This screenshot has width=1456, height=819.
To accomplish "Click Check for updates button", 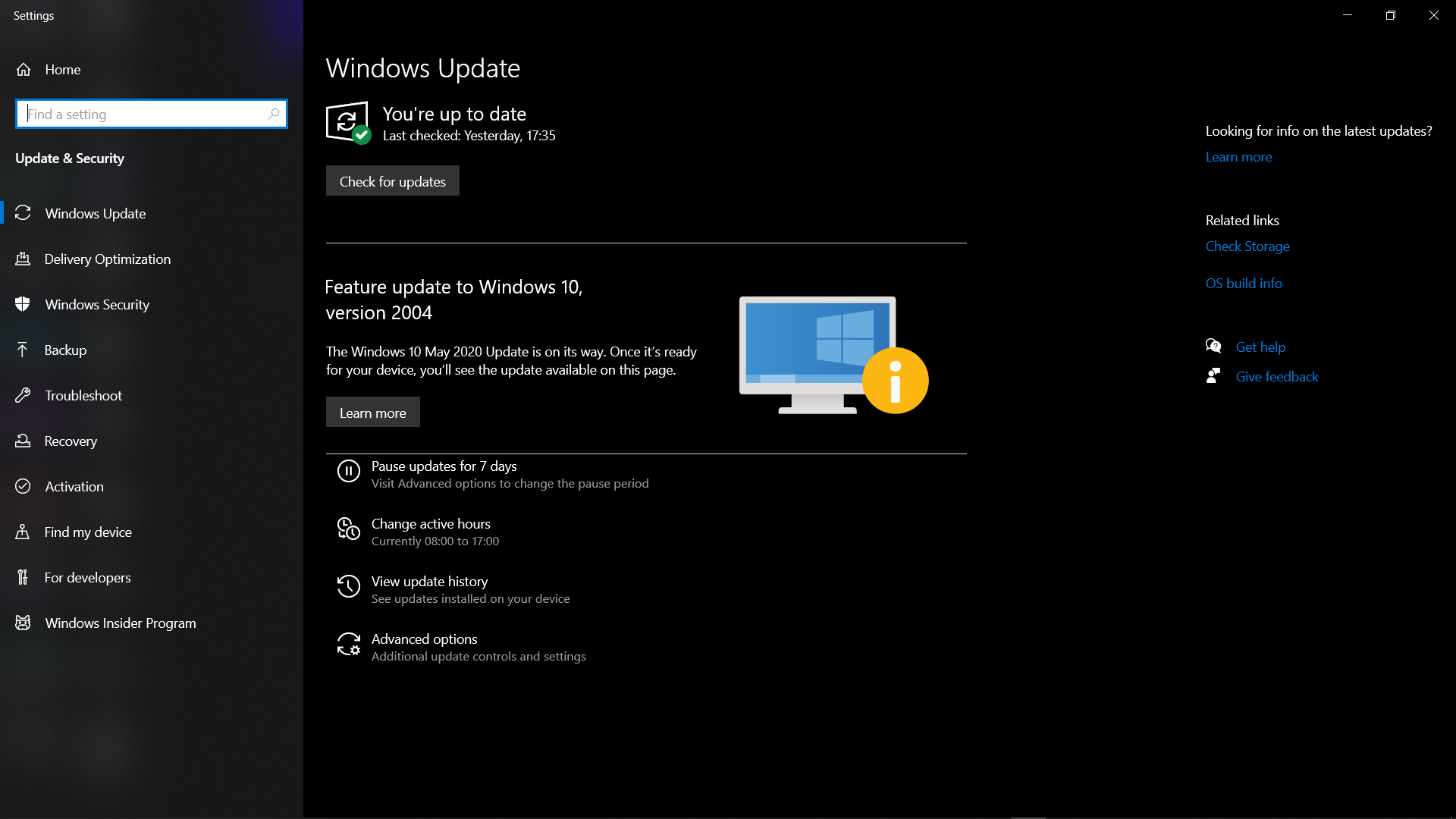I will coord(393,180).
